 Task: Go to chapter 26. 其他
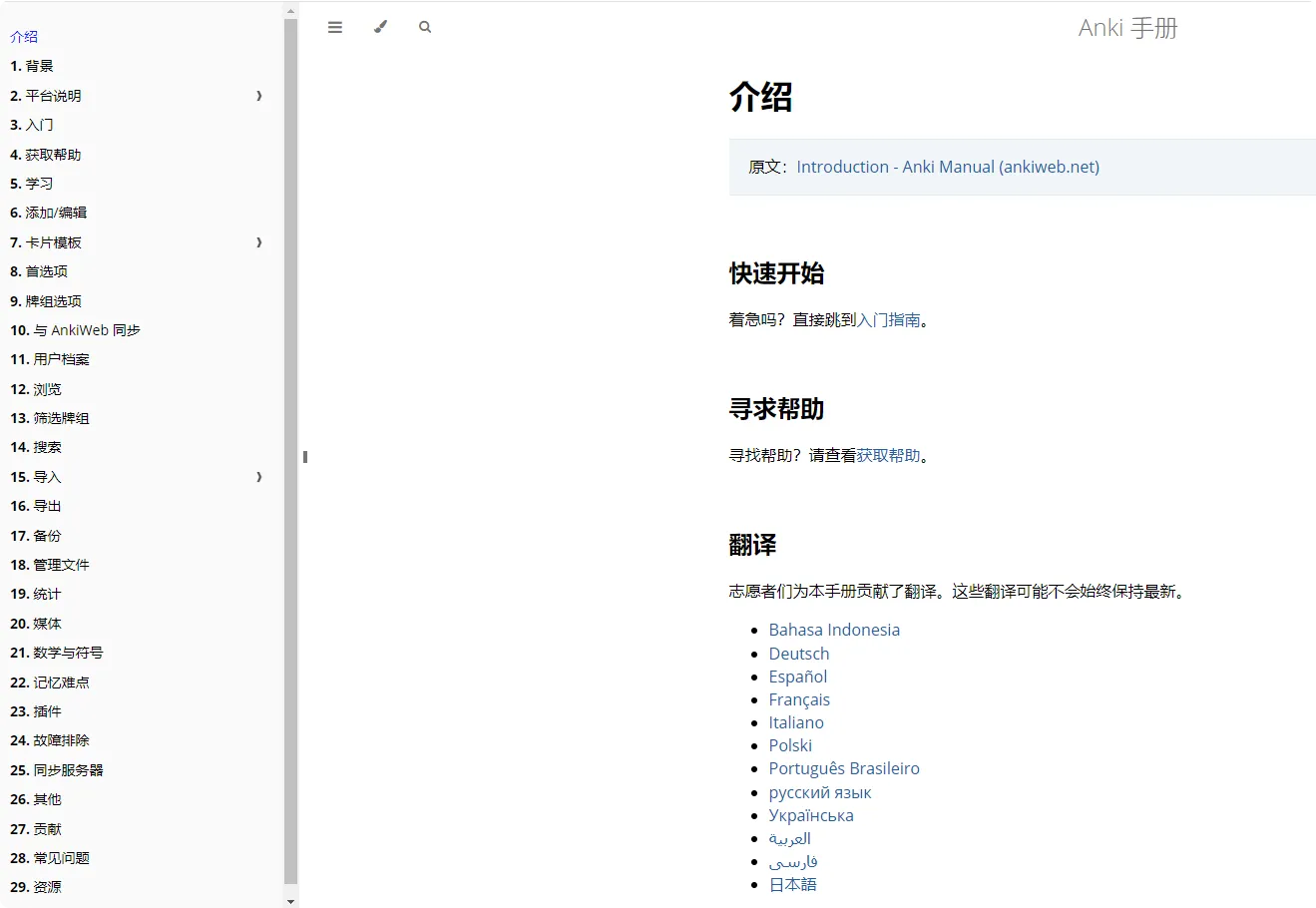coord(36,799)
